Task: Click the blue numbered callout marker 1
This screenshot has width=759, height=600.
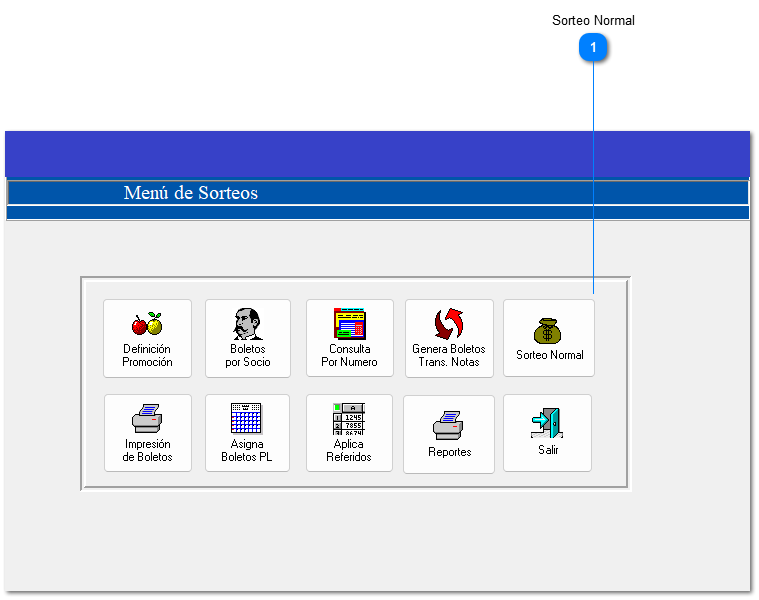Action: (x=594, y=47)
